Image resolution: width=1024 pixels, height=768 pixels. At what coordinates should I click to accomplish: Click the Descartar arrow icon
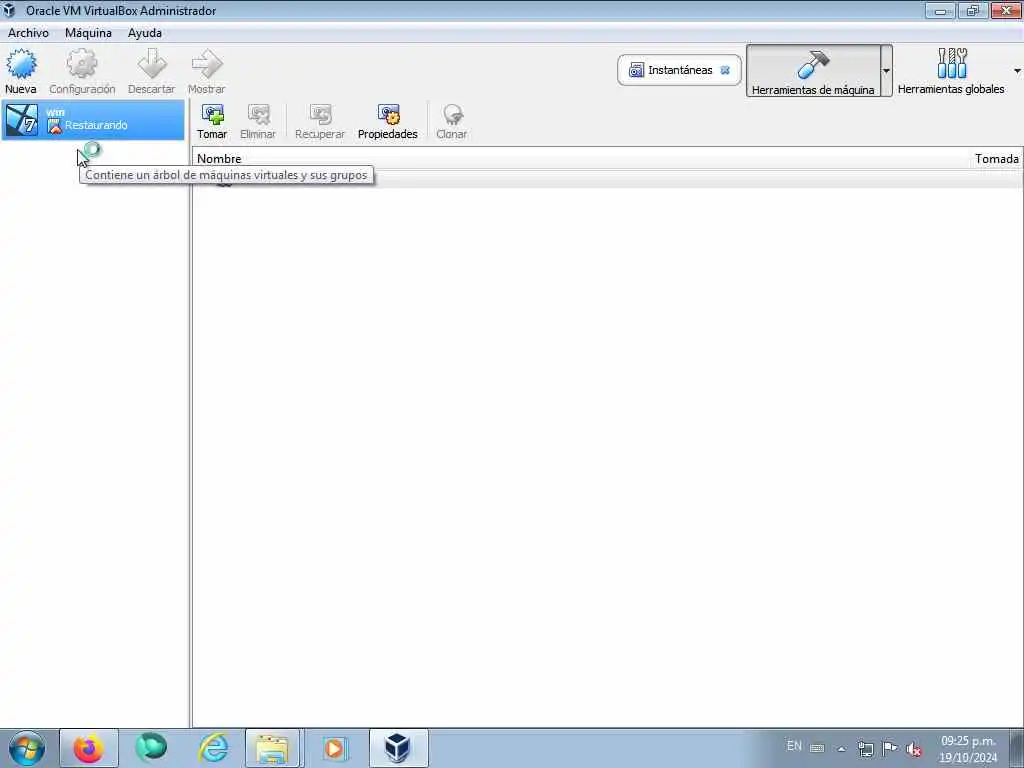[152, 64]
